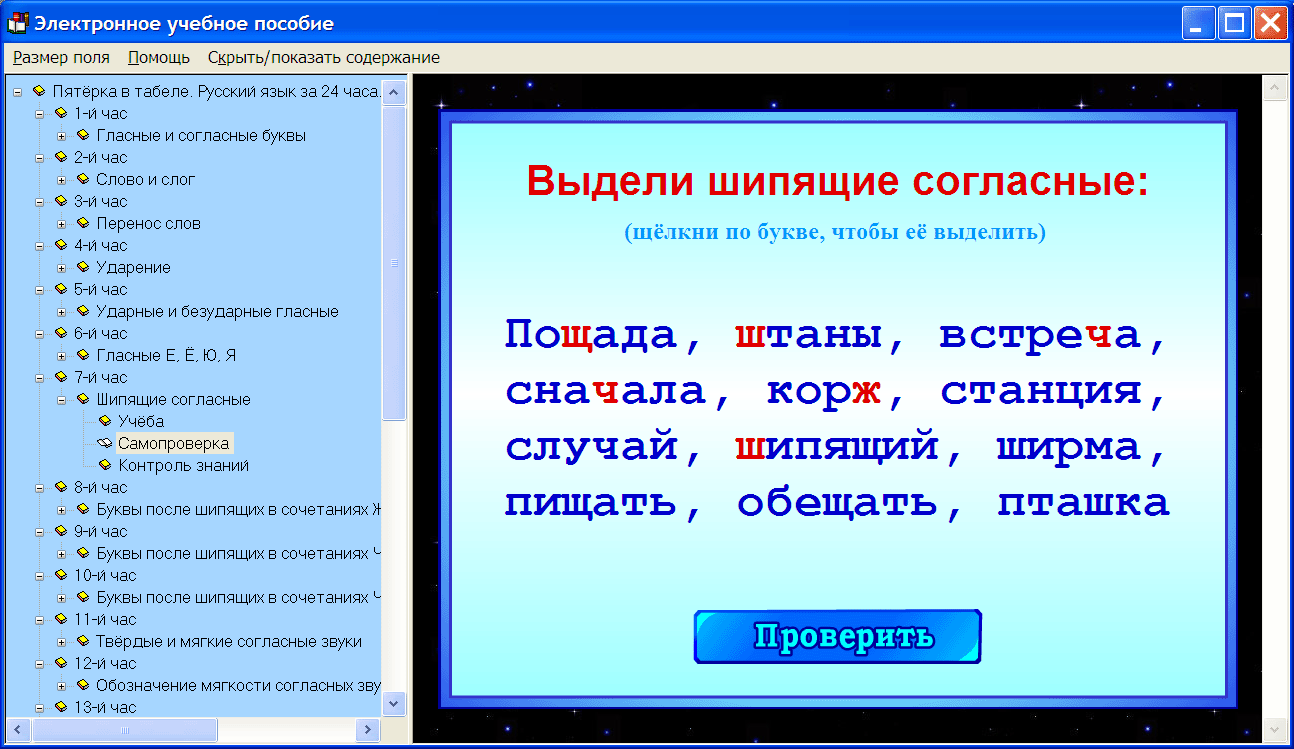Toggle the letter "ч" in "встреча"
Viewport: 1294px width, 749px height.
(1102, 335)
